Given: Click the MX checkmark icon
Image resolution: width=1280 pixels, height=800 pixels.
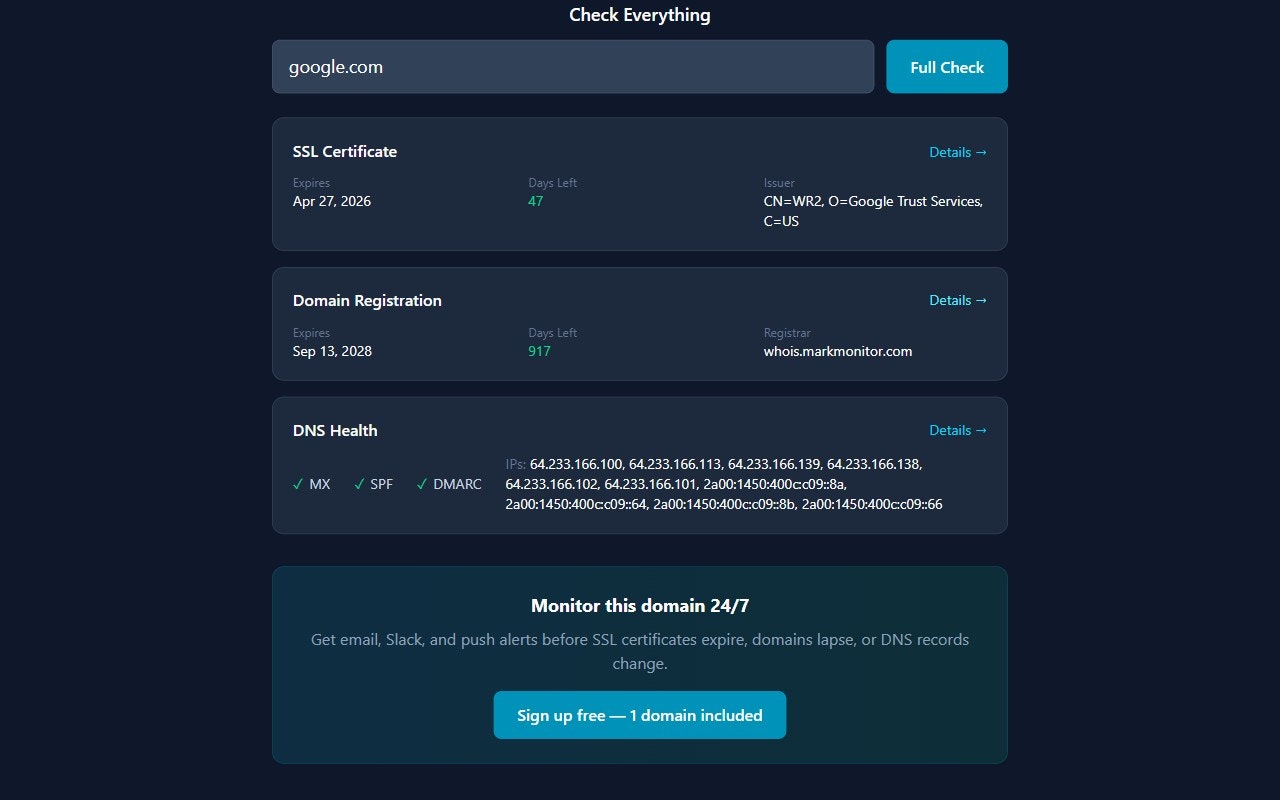Looking at the screenshot, I should [298, 484].
